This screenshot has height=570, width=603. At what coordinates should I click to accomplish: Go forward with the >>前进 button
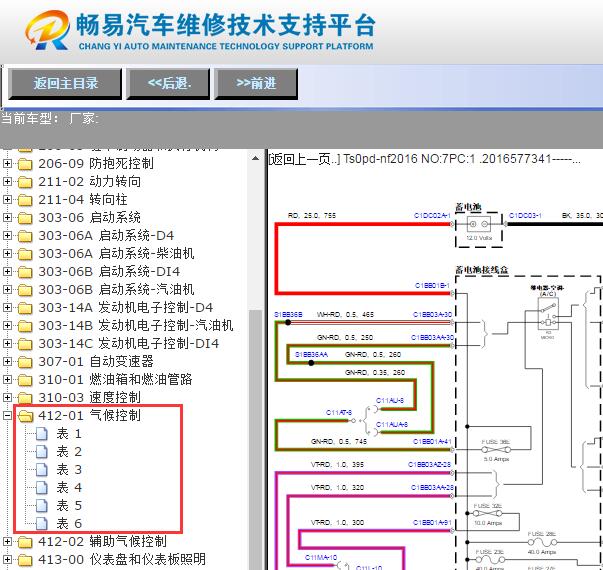pyautogui.click(x=256, y=83)
